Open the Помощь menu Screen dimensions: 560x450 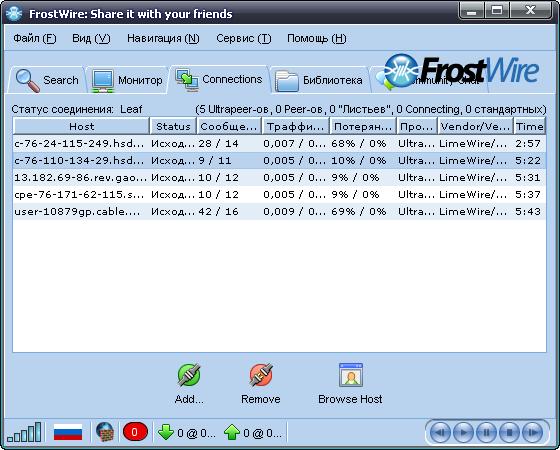click(x=316, y=38)
